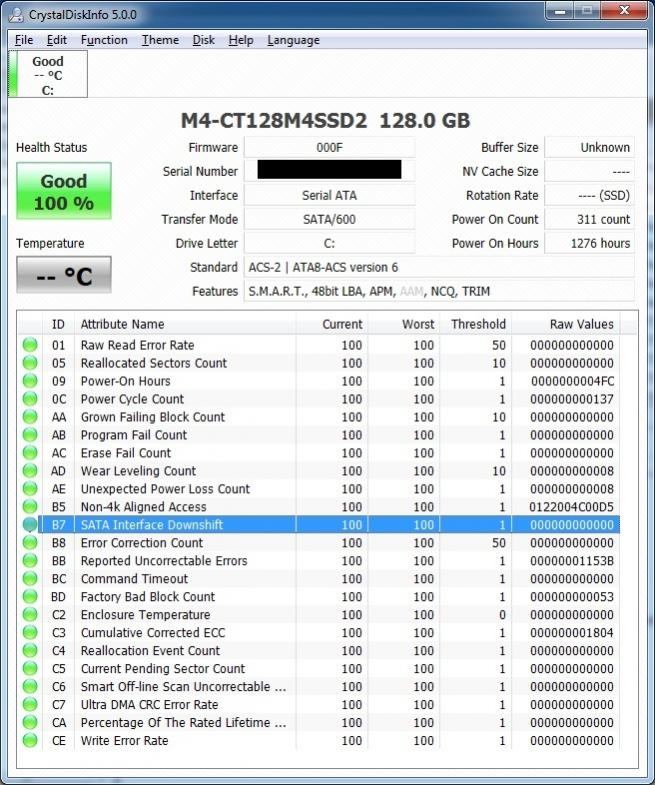The height and width of the screenshot is (785, 655).
Task: Click the Worst column header
Action: tap(404, 324)
